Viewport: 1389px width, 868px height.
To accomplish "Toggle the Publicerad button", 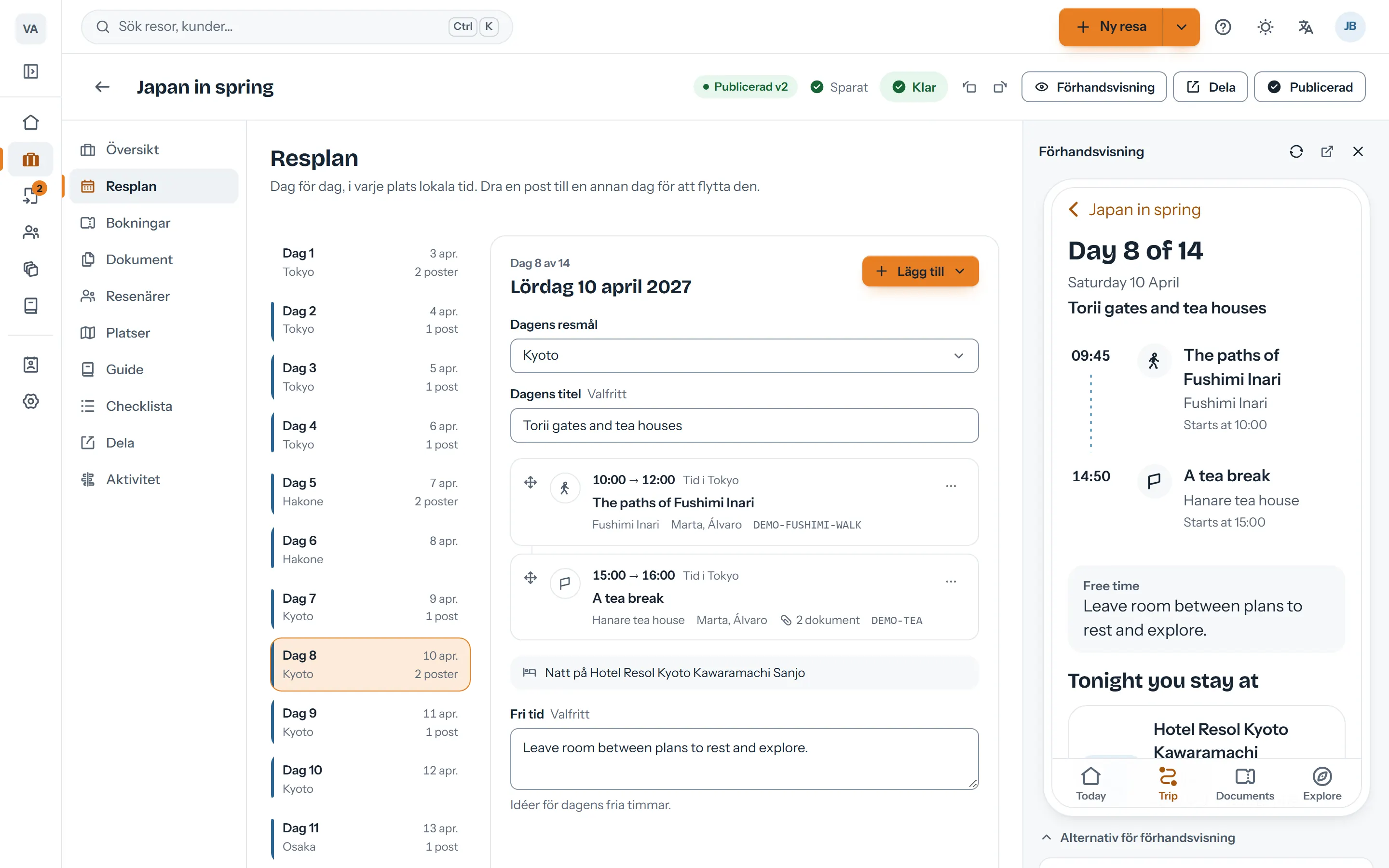I will click(x=1309, y=87).
